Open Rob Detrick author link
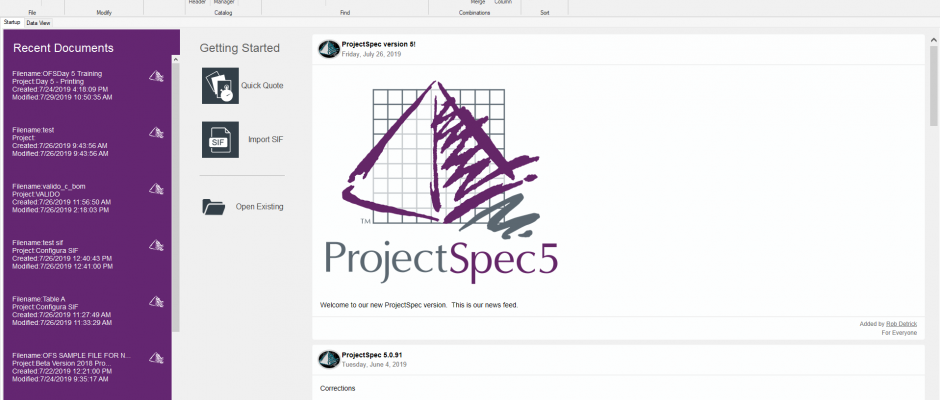 click(x=902, y=324)
